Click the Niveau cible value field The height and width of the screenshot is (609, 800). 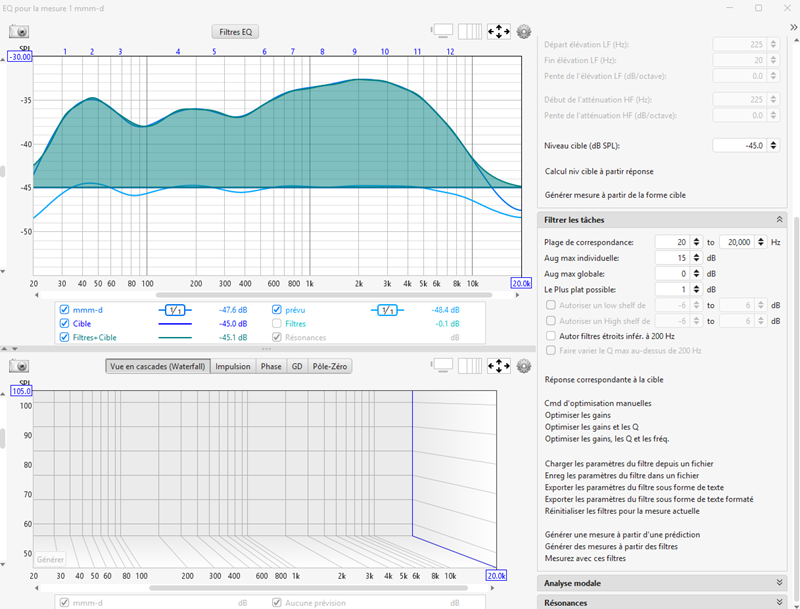pos(740,145)
